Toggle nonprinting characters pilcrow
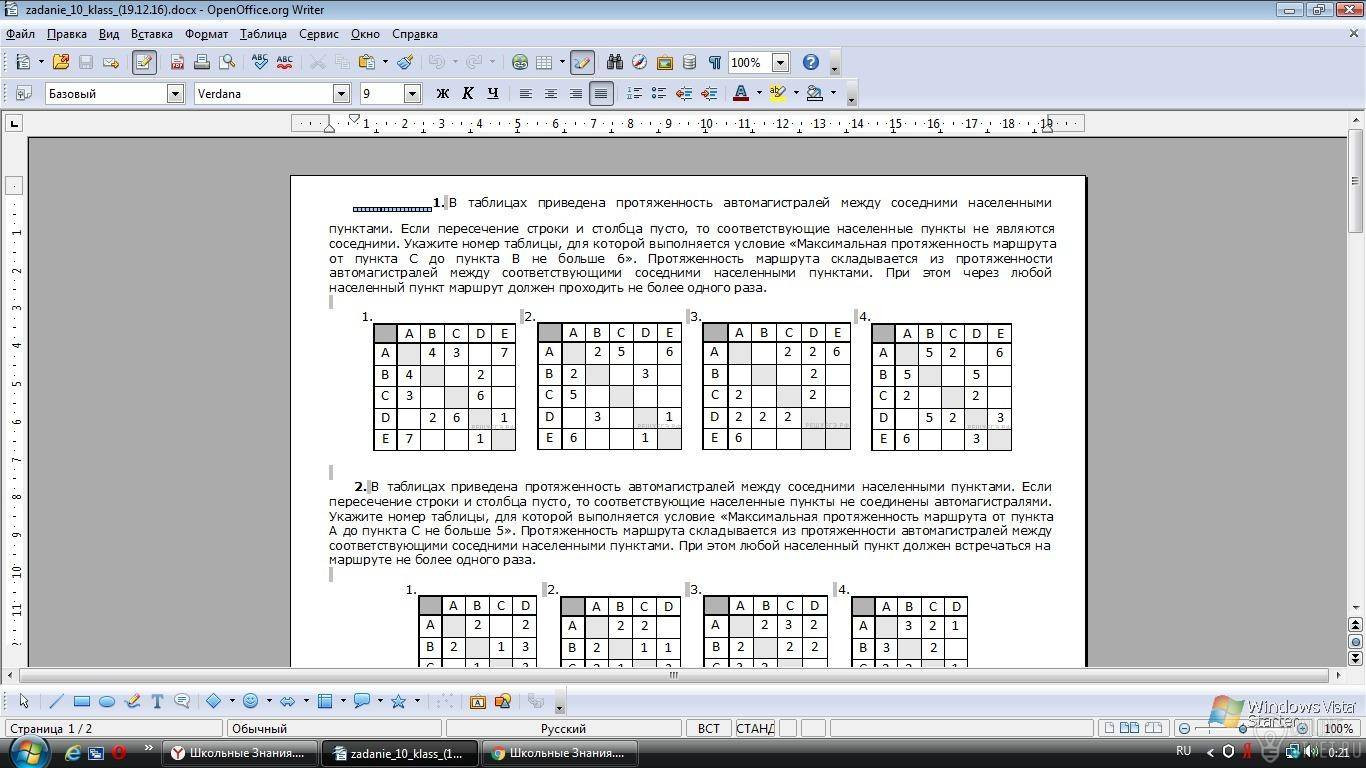This screenshot has width=1366, height=768. click(714, 62)
